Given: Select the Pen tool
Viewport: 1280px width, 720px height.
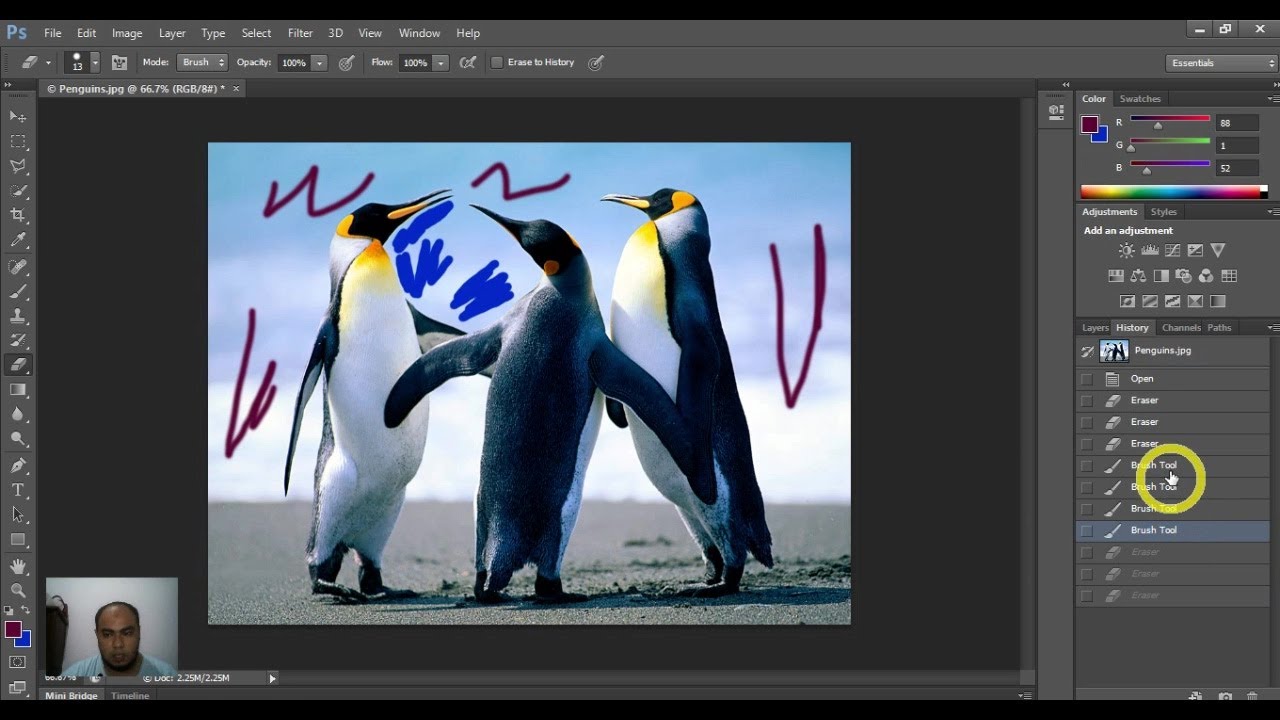Looking at the screenshot, I should (x=18, y=466).
